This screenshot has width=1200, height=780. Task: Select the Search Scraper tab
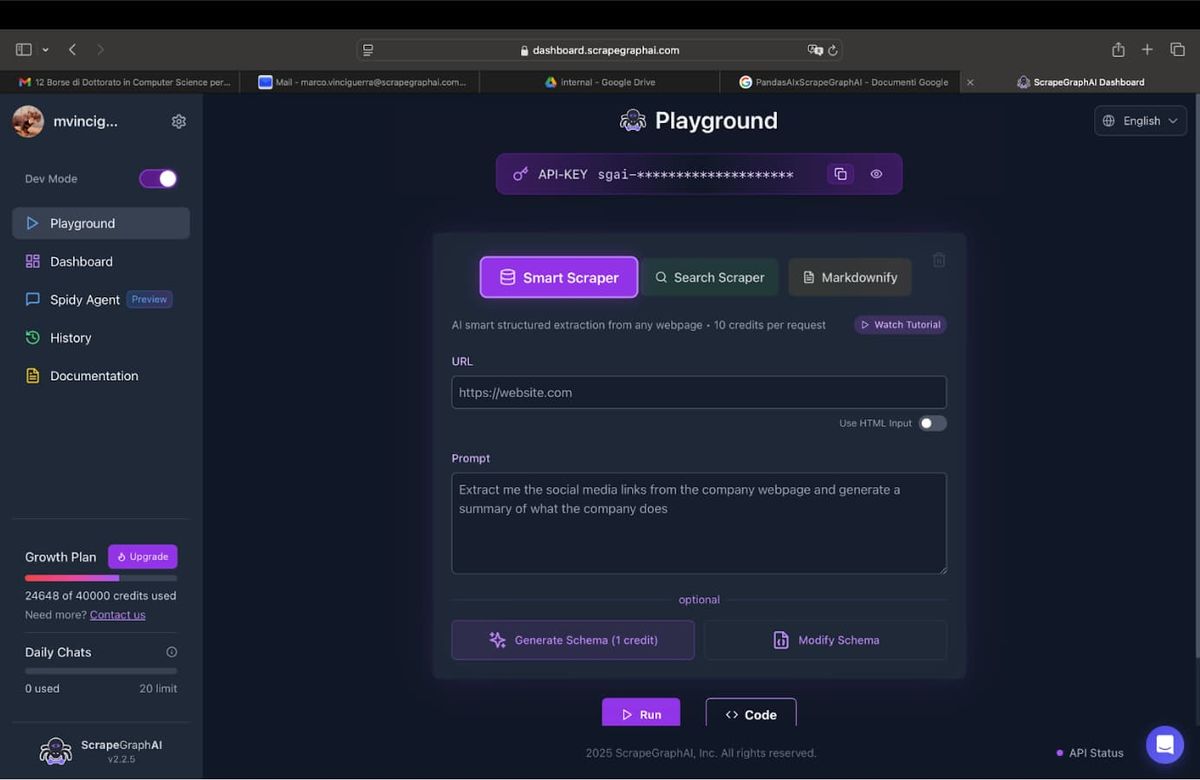(709, 277)
